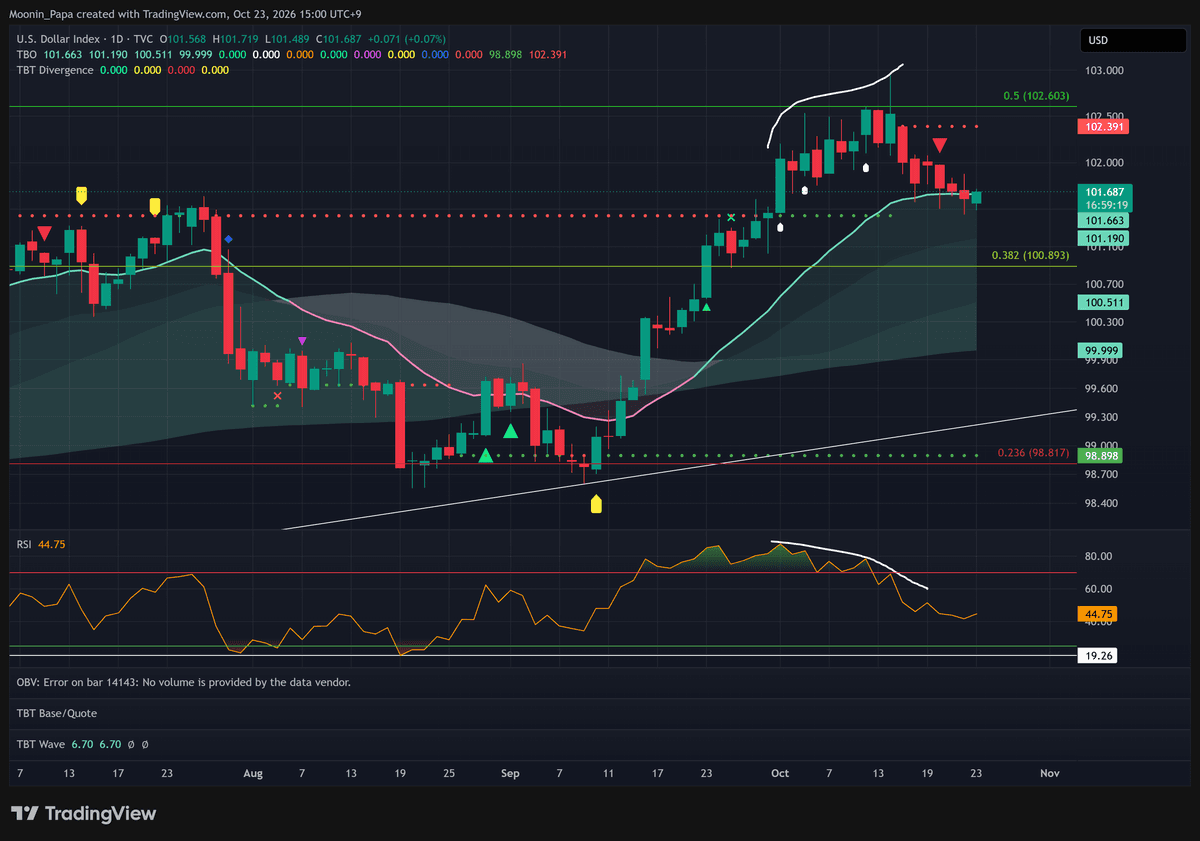This screenshot has height=841, width=1200.
Task: Click the red down-triangle signal in mid-October
Action: click(x=940, y=146)
